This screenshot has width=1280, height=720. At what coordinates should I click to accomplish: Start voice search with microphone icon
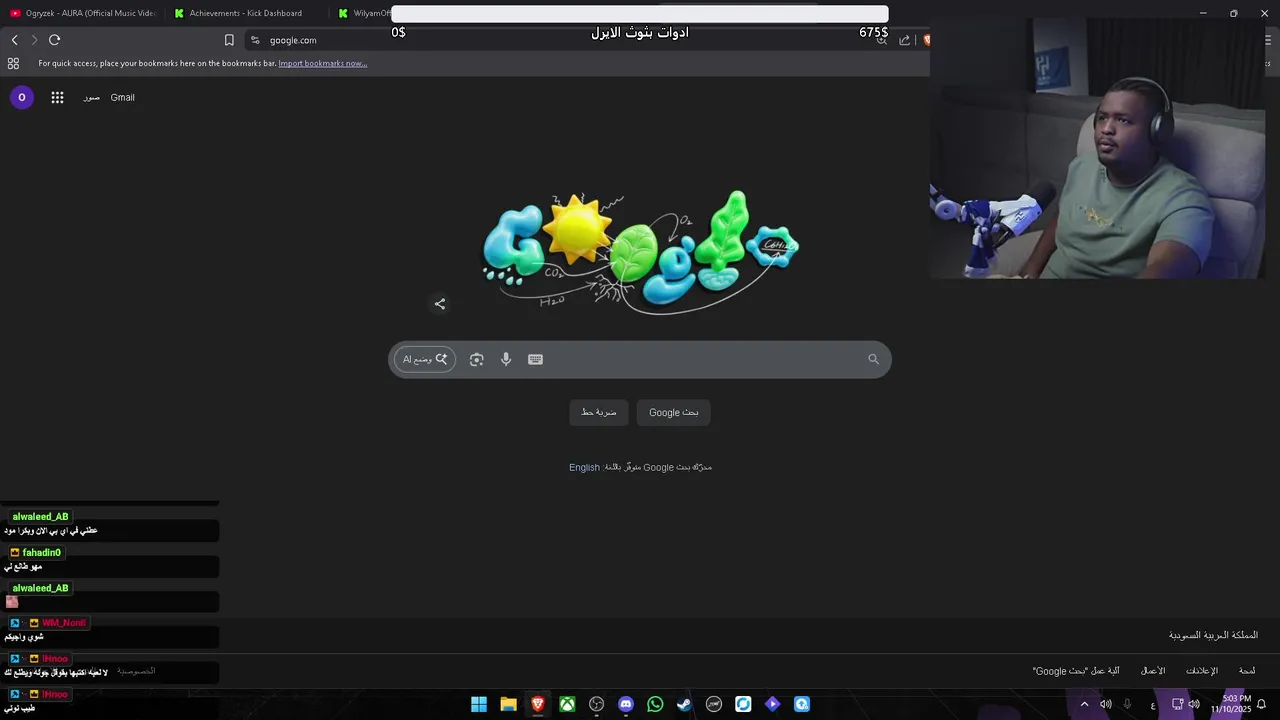coord(506,359)
